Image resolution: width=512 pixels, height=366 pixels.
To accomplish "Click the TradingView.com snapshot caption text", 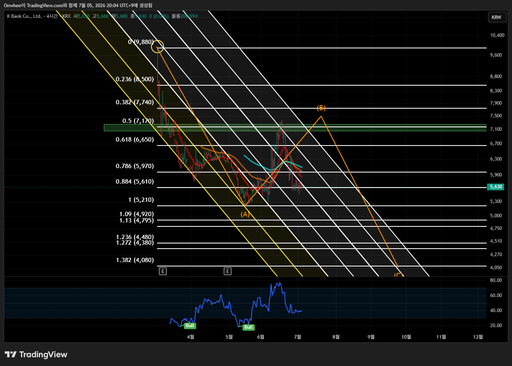I will coord(78,5).
